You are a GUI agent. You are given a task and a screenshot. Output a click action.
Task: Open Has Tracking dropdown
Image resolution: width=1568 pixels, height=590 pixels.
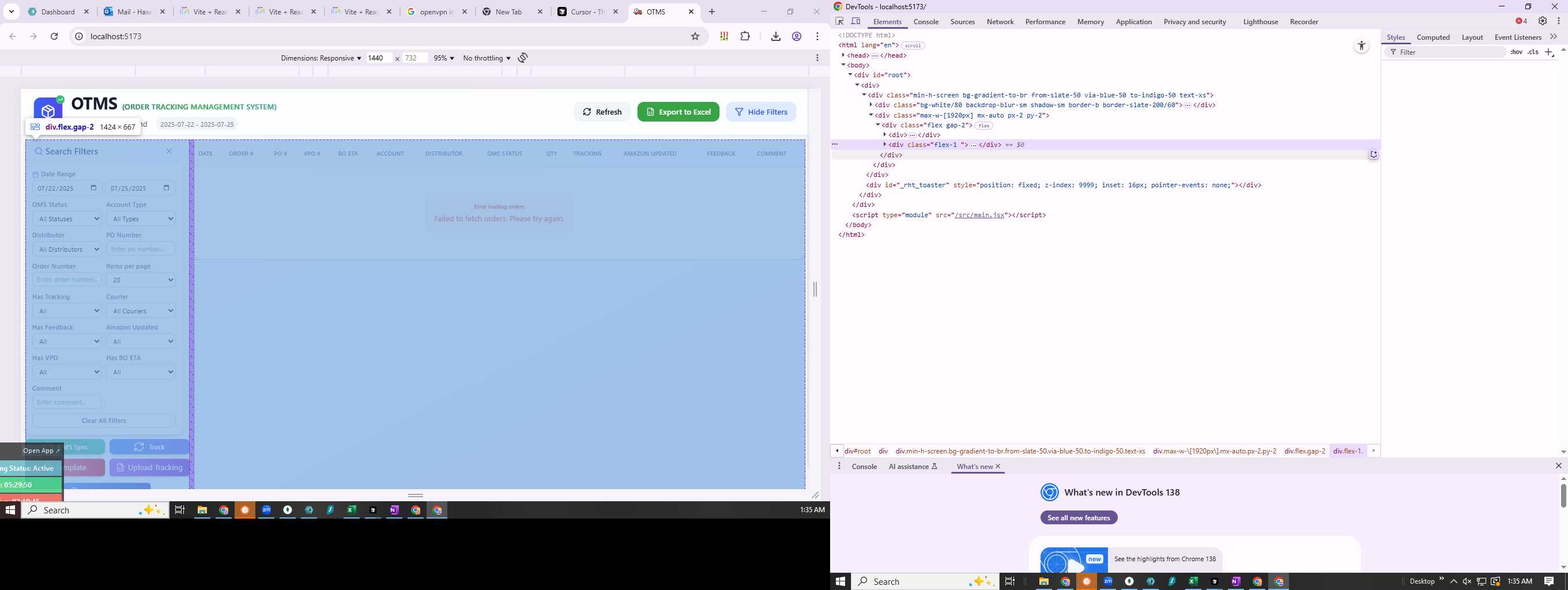[x=67, y=311]
